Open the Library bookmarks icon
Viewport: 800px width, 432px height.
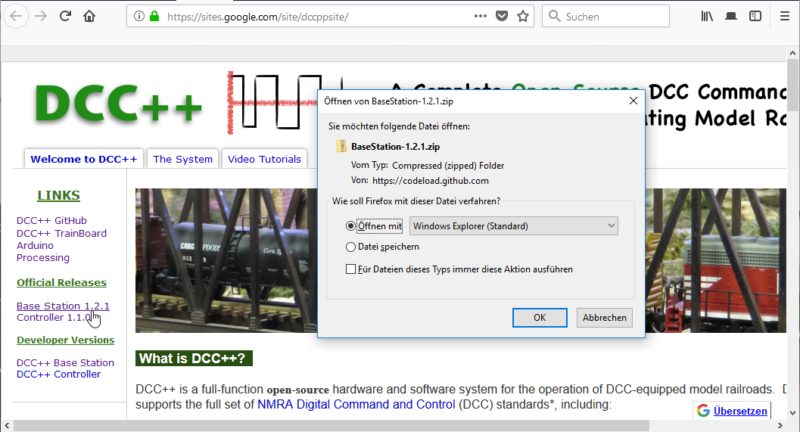[x=707, y=16]
